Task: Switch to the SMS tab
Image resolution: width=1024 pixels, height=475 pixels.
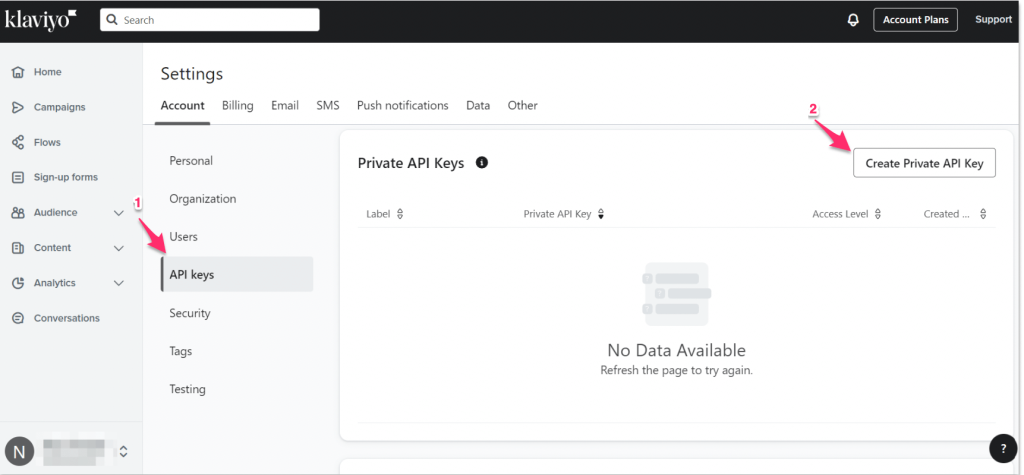Action: (x=328, y=105)
